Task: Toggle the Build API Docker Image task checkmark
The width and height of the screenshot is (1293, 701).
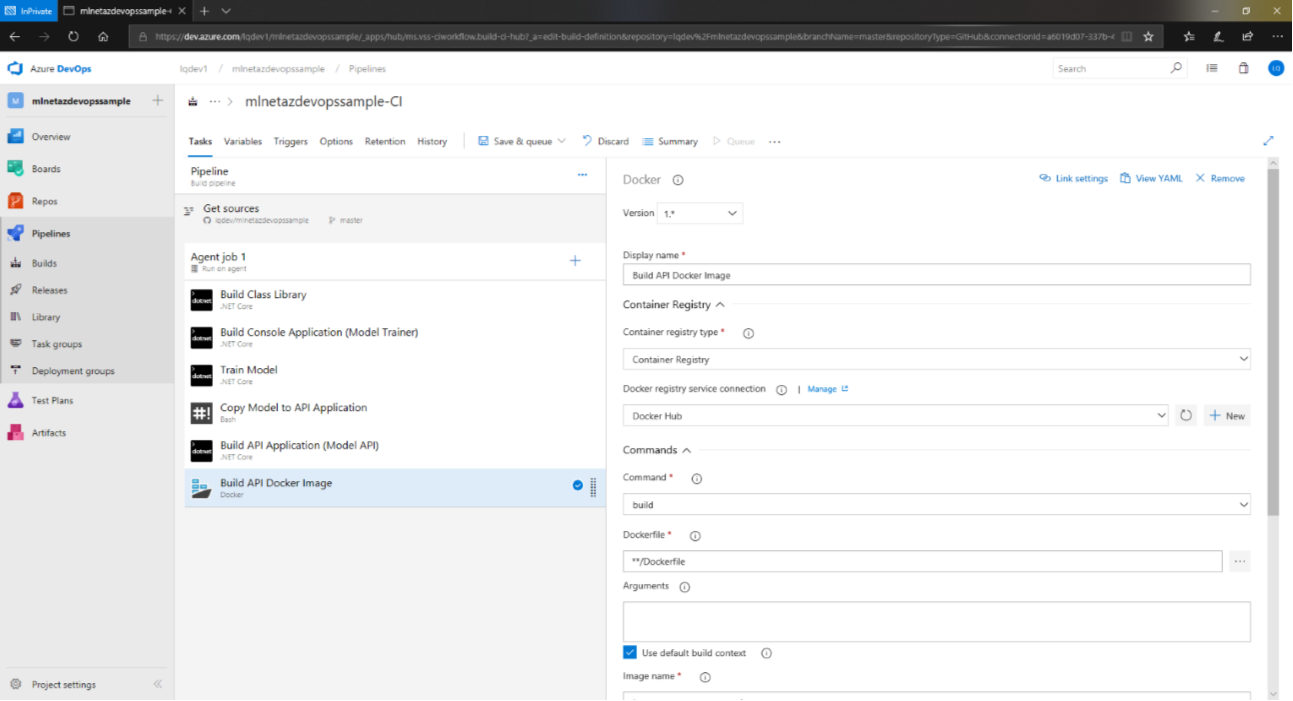Action: 578,485
